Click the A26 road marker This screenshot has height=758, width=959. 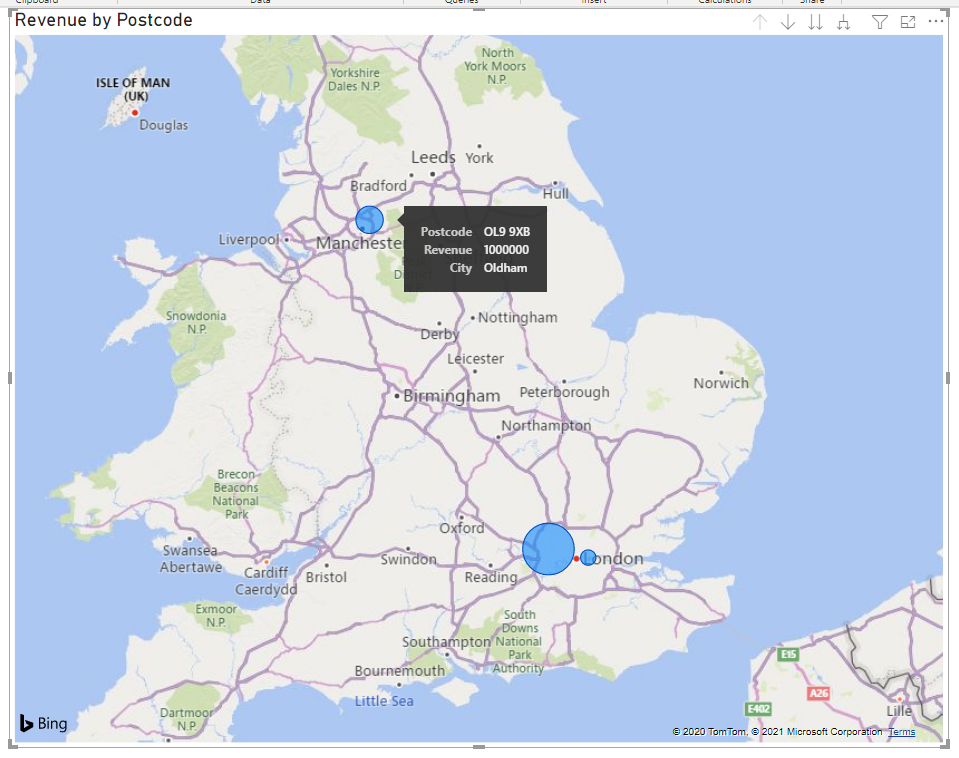pyautogui.click(x=818, y=693)
